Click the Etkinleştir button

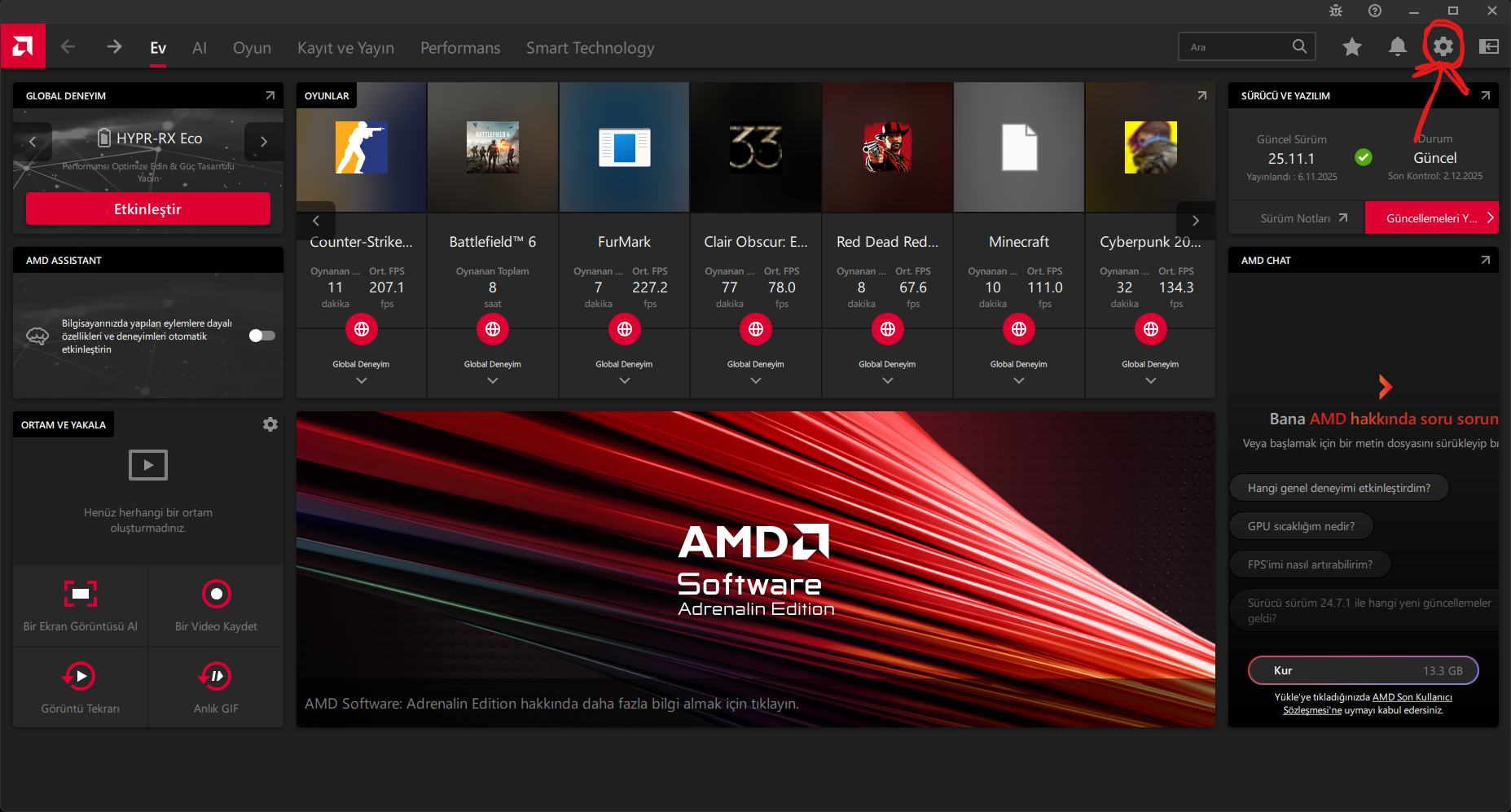click(148, 208)
